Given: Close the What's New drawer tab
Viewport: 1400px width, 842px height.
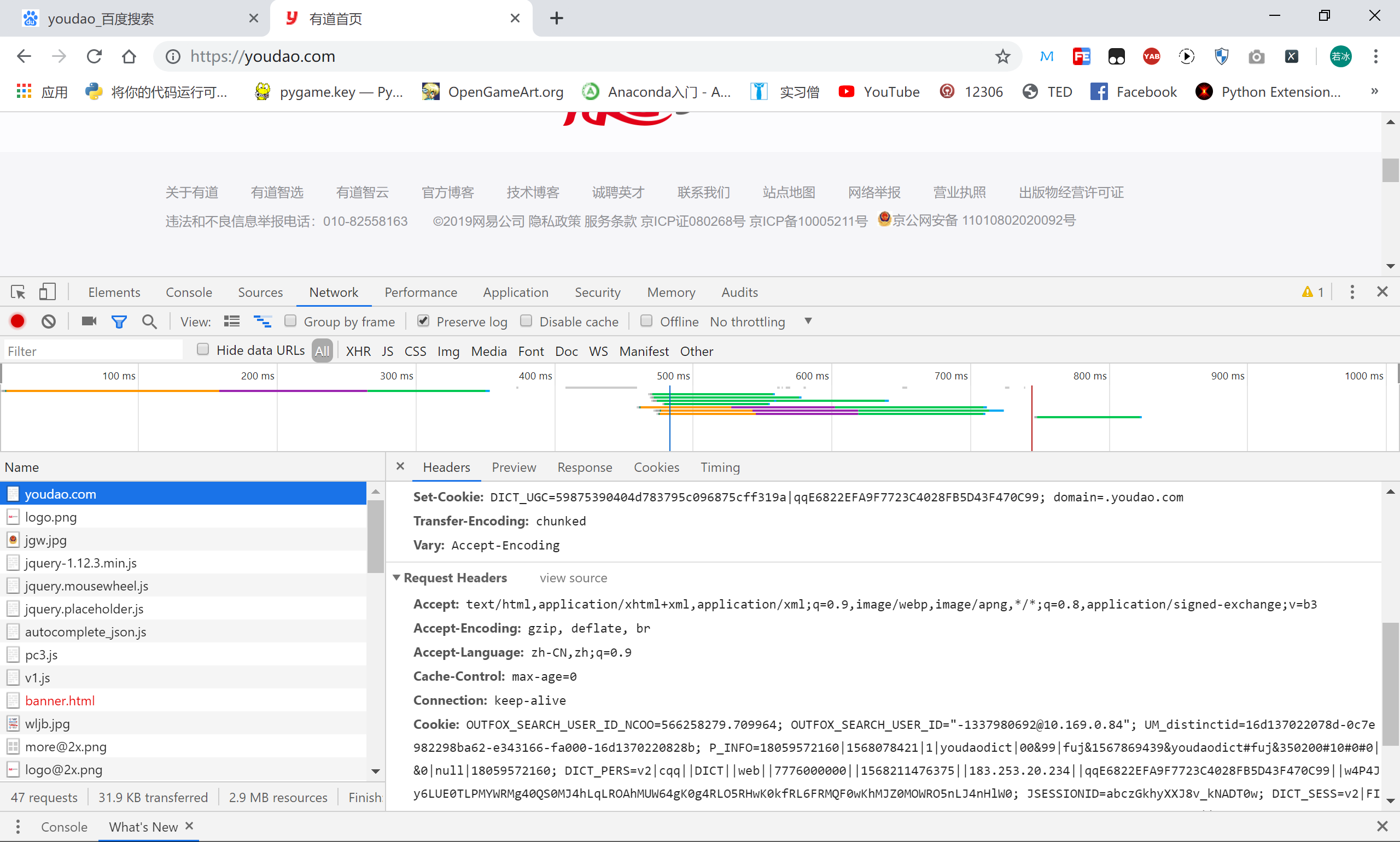Looking at the screenshot, I should 190,826.
